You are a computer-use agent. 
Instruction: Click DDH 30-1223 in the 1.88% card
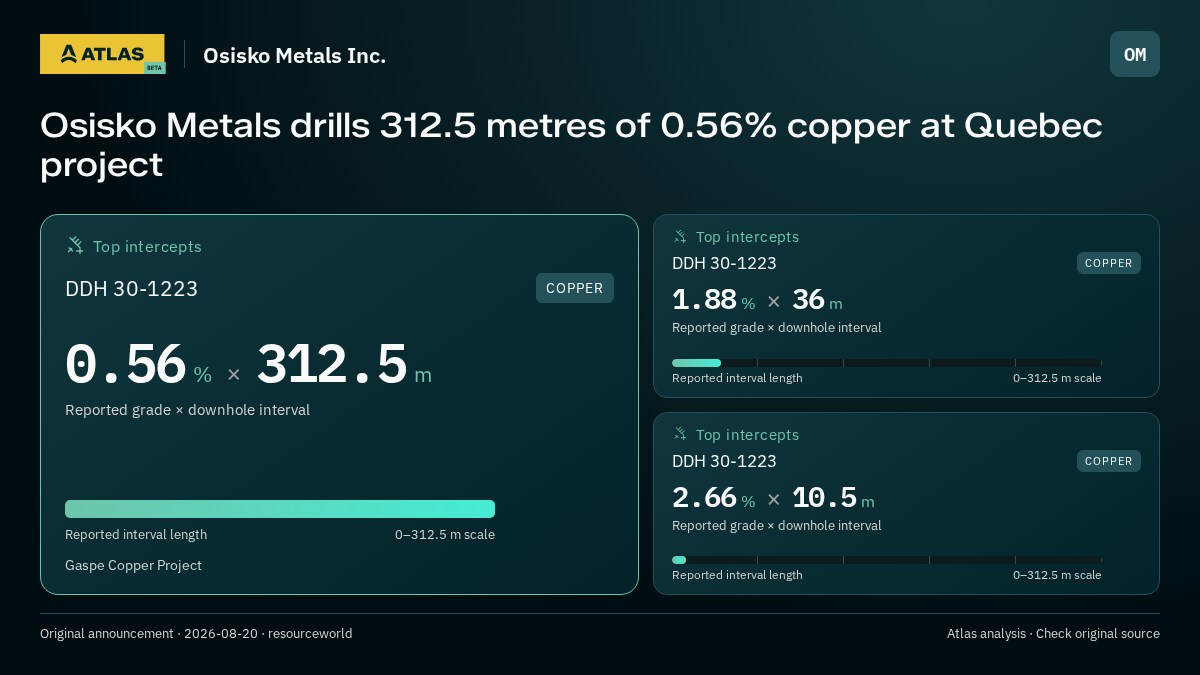tap(724, 263)
